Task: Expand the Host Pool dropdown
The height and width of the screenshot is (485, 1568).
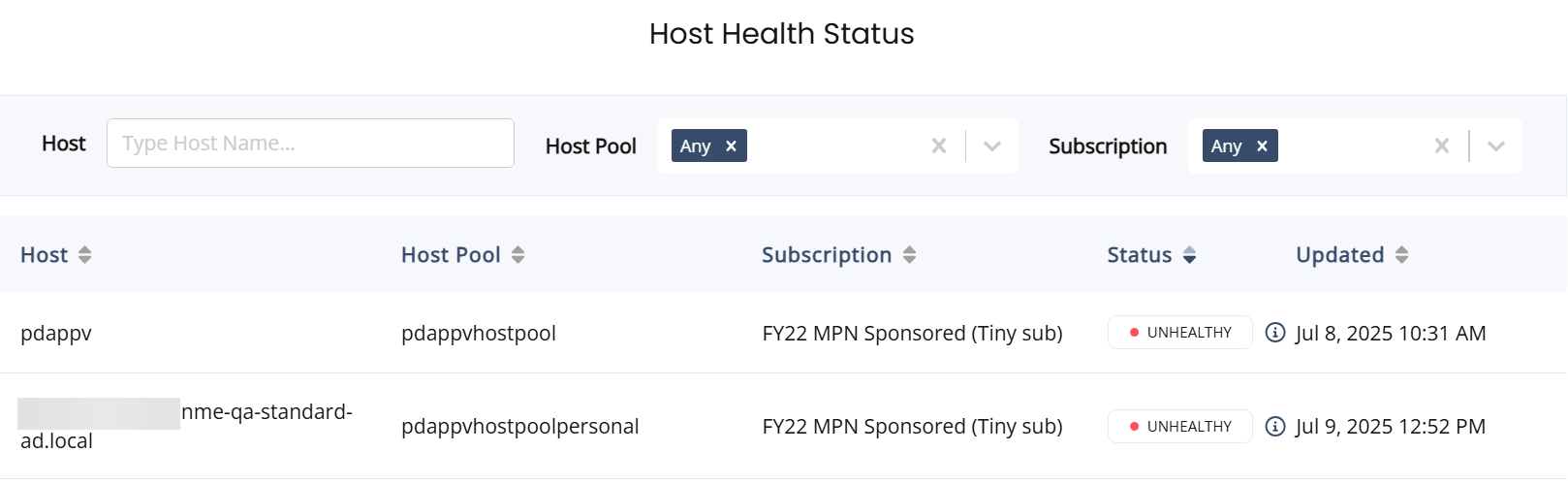Action: 992,146
